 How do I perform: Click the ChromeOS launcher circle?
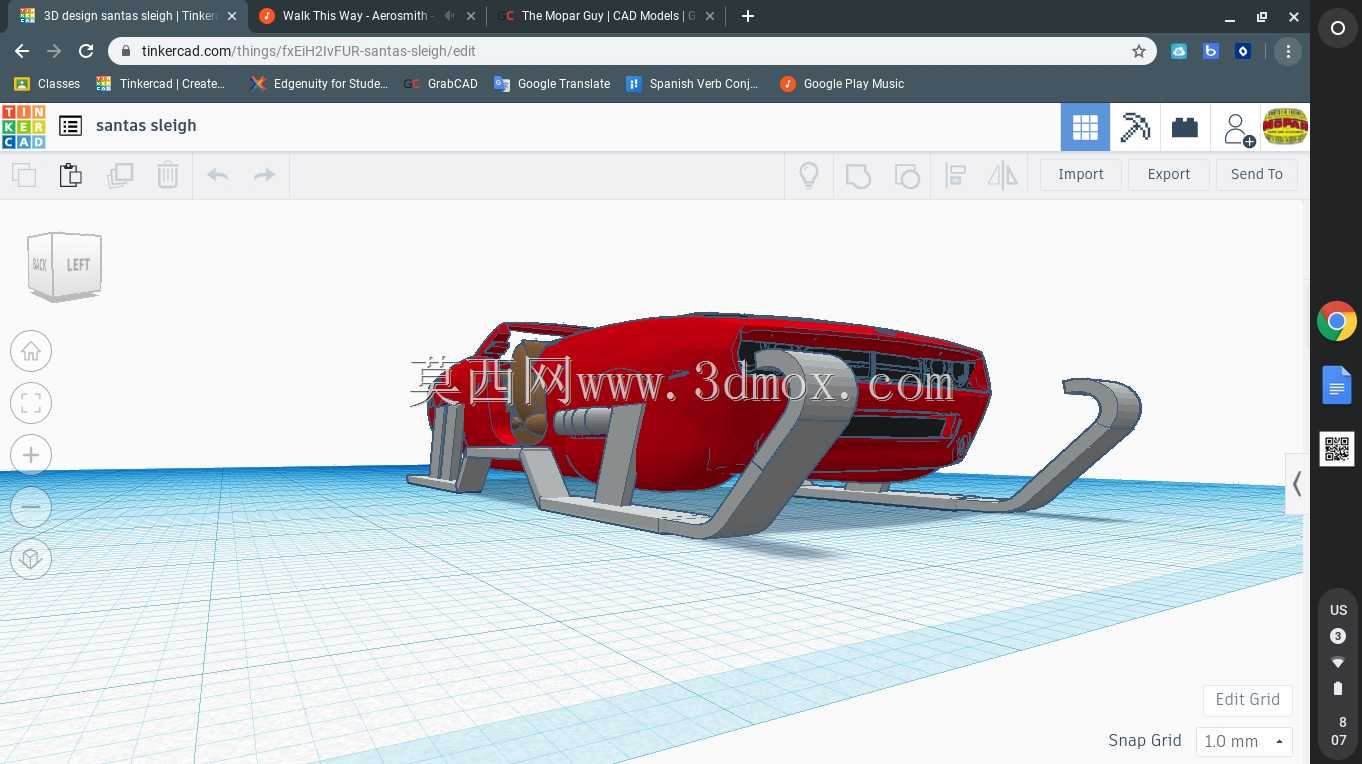1338,29
